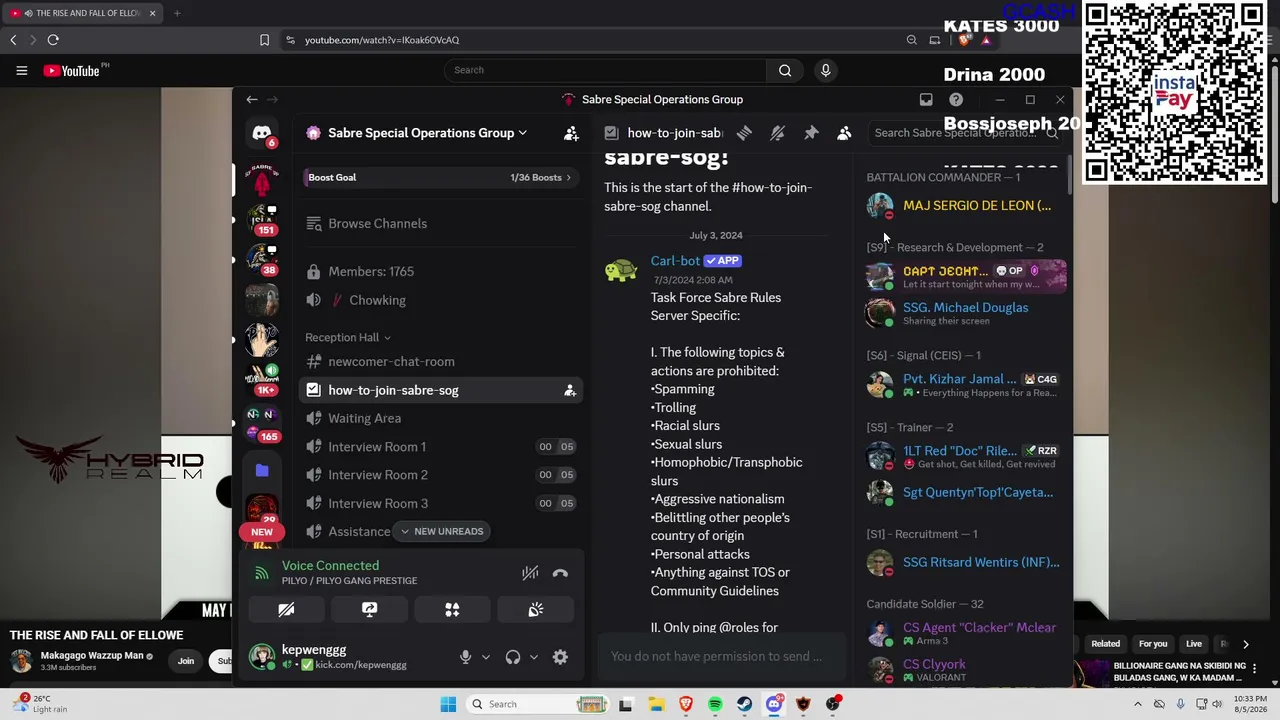Join Interview Room 1 voice channel
The width and height of the screenshot is (1280, 720).
440,446
